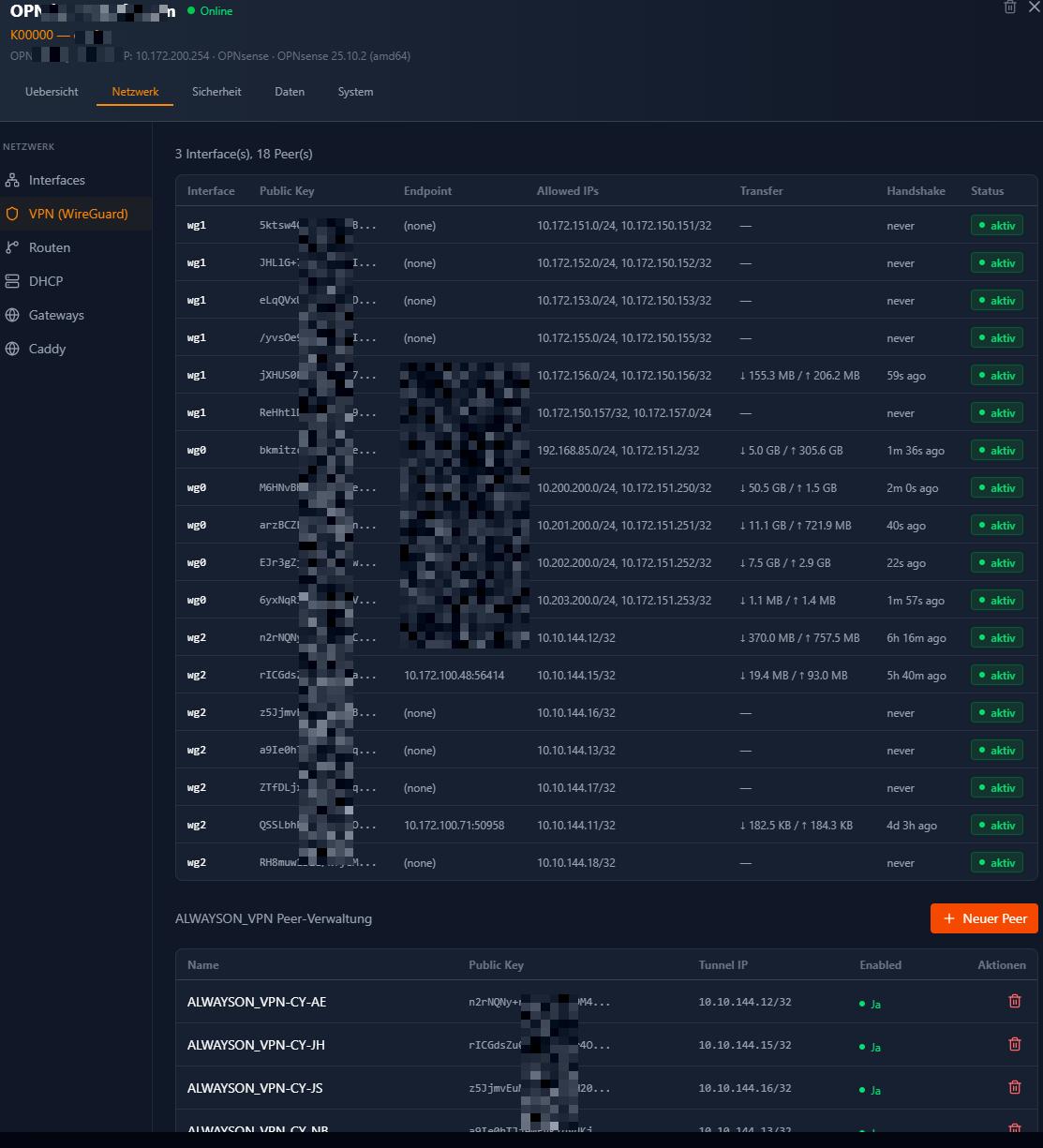The image size is (1043, 1148).
Task: Click tunnel IP 10.10.144.16/32 in peer table
Action: [x=745, y=1088]
